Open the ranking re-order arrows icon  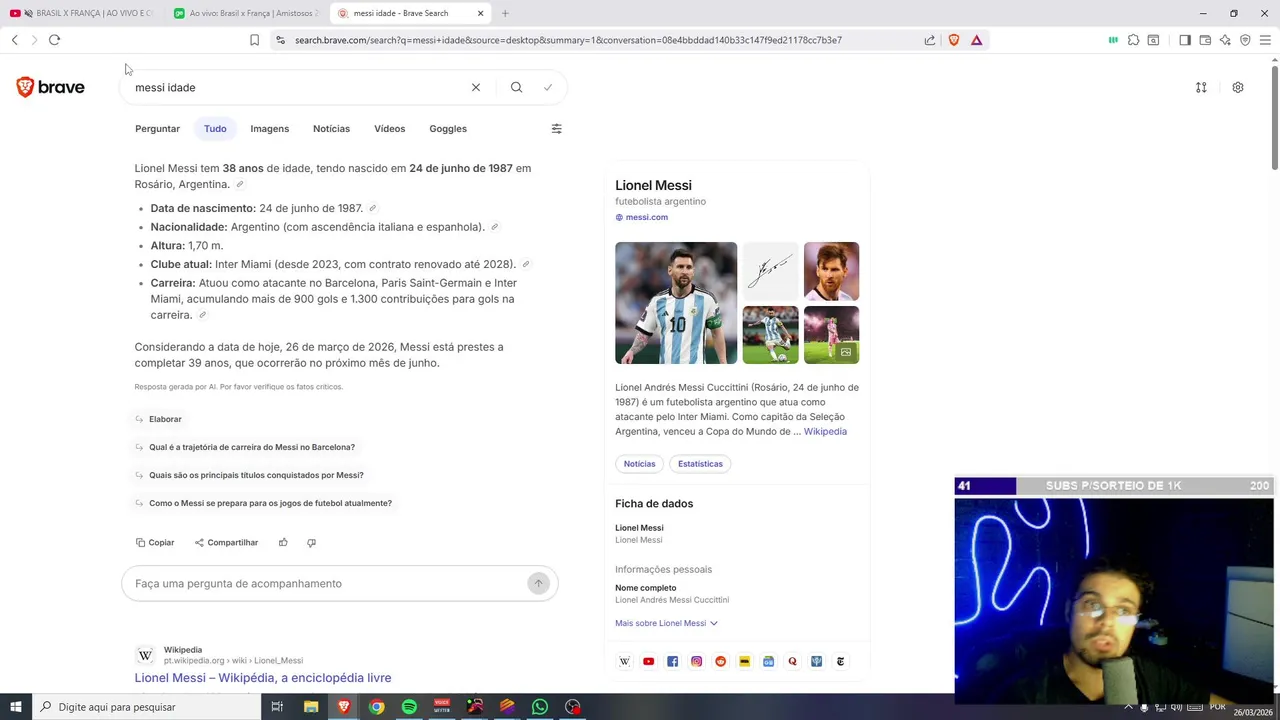(x=1201, y=87)
